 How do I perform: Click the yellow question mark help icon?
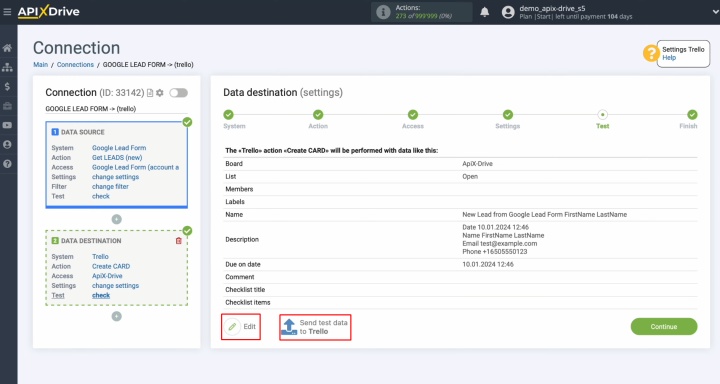[x=651, y=53]
